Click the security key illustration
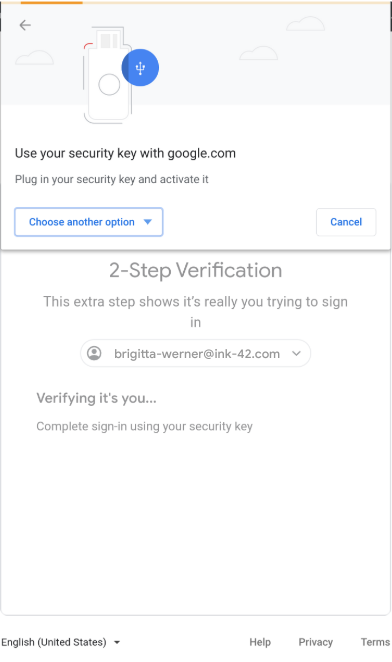Image resolution: width=392 pixels, height=662 pixels. coord(109,75)
